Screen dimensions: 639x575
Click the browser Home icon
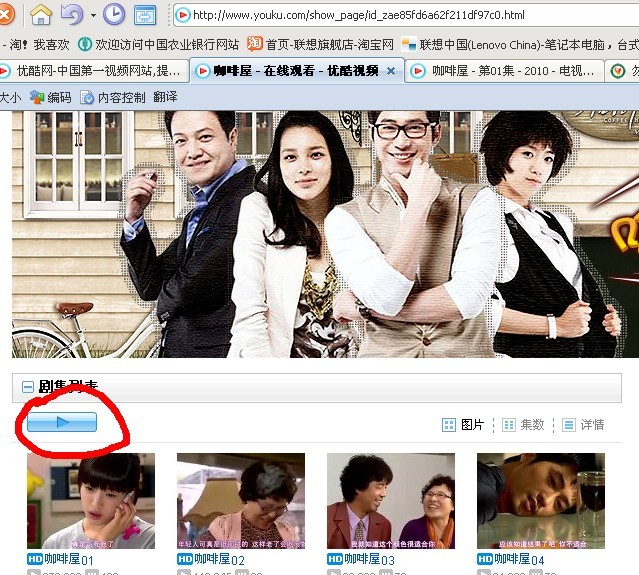[41, 15]
